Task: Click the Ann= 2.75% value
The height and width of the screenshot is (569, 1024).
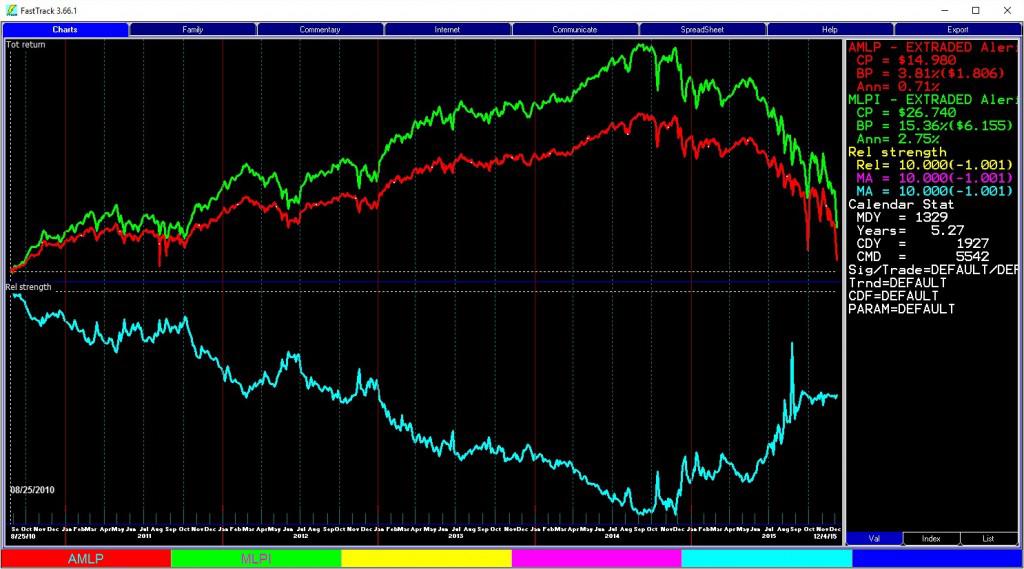Action: [898, 138]
